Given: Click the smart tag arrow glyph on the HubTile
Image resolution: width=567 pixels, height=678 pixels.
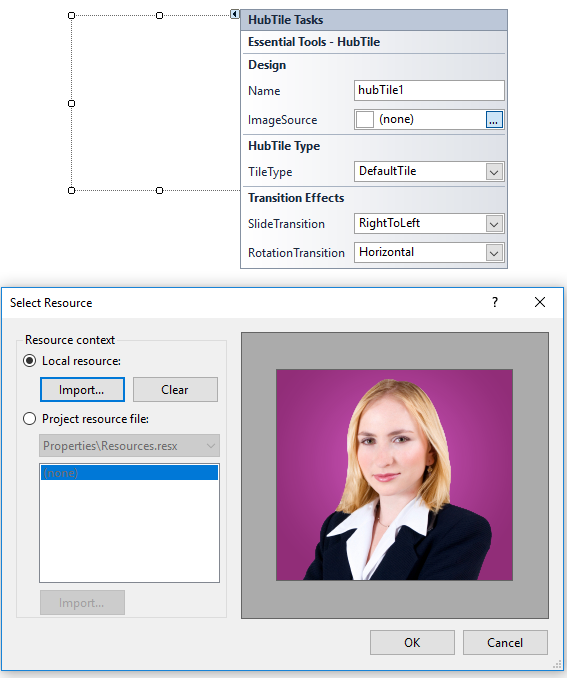Looking at the screenshot, I should (x=234, y=14).
